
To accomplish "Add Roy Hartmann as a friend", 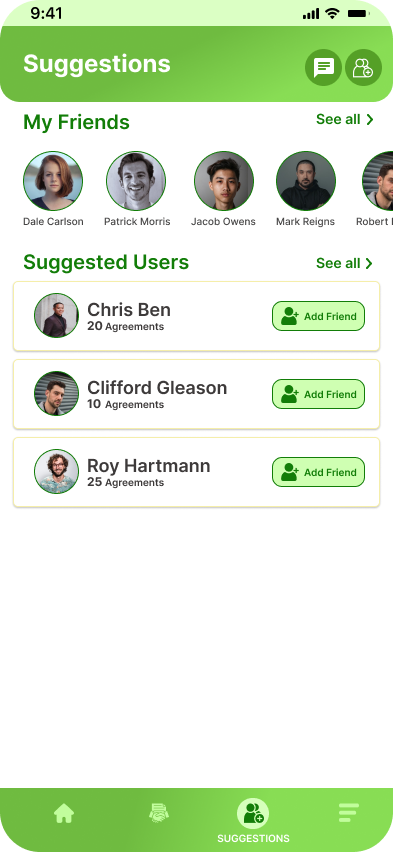I will pos(319,472).
